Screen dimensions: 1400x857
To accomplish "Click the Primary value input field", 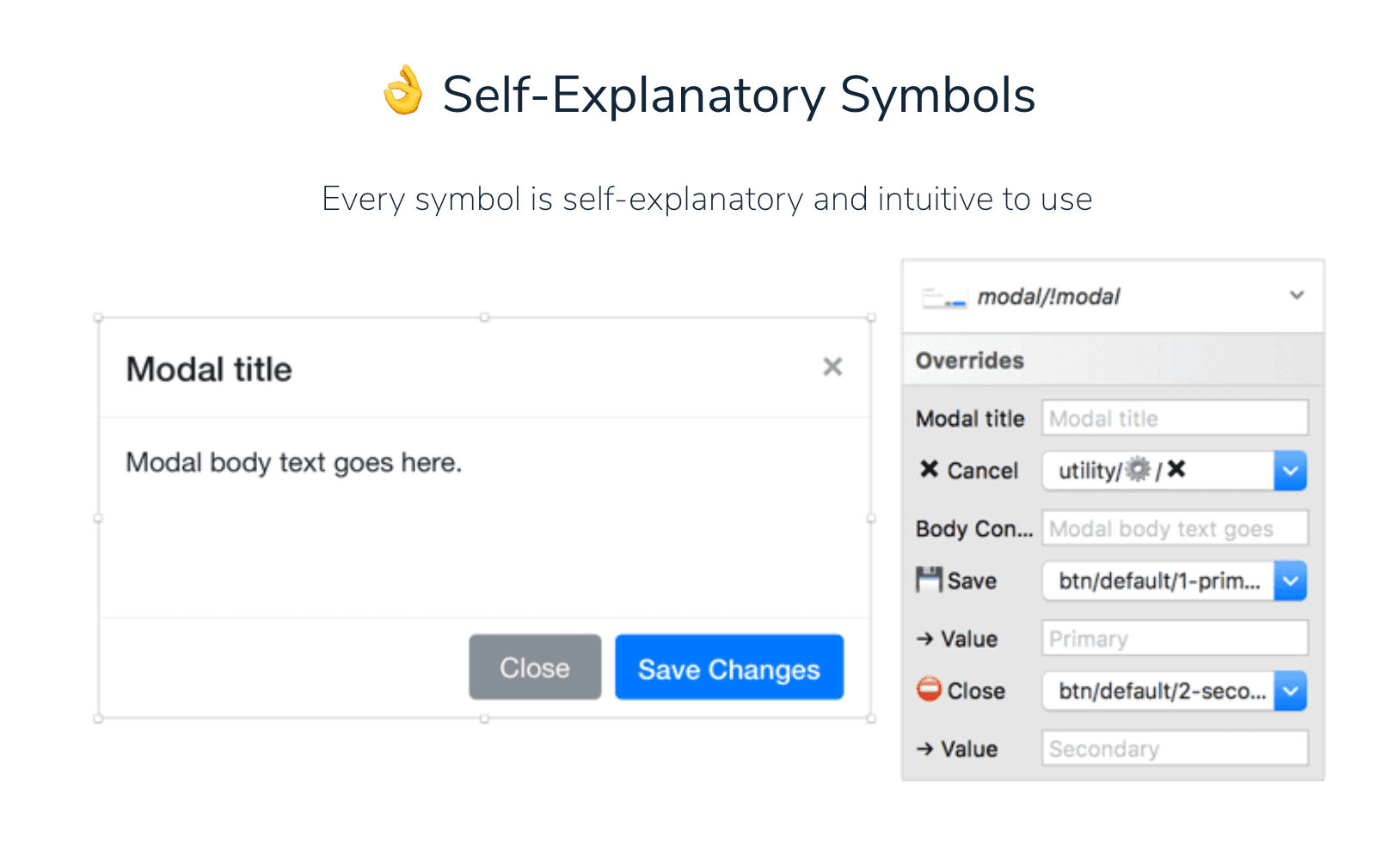I will pyautogui.click(x=1175, y=638).
